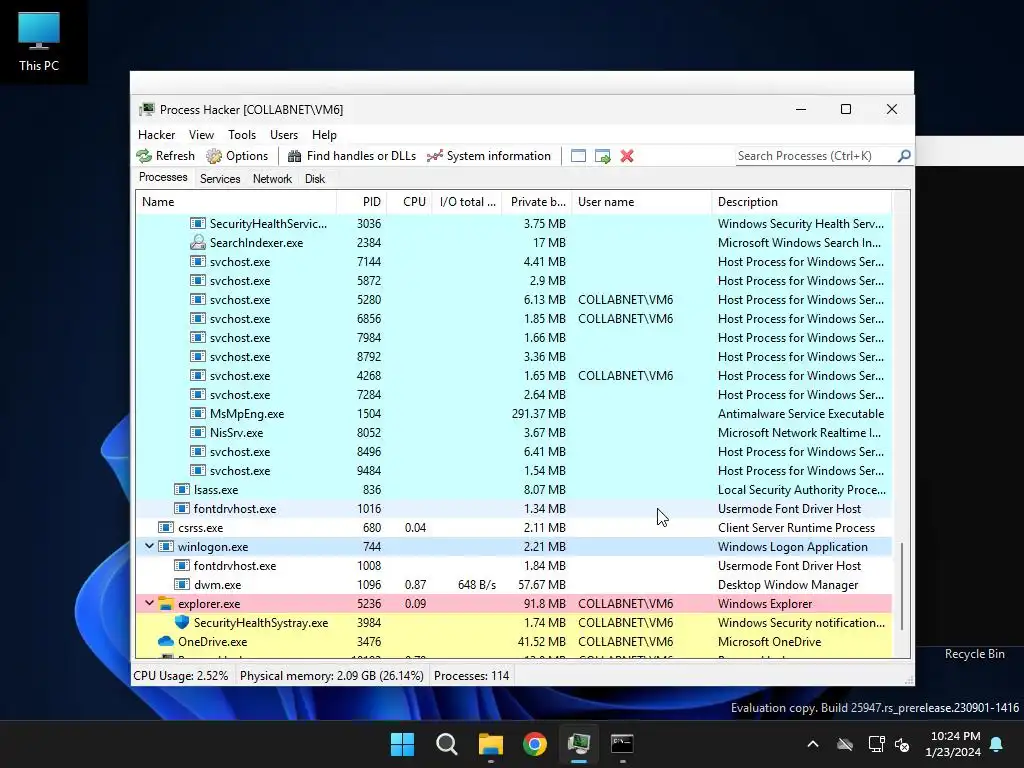Click 291.37 MB private bytes value
The width and height of the screenshot is (1024, 768).
click(539, 413)
